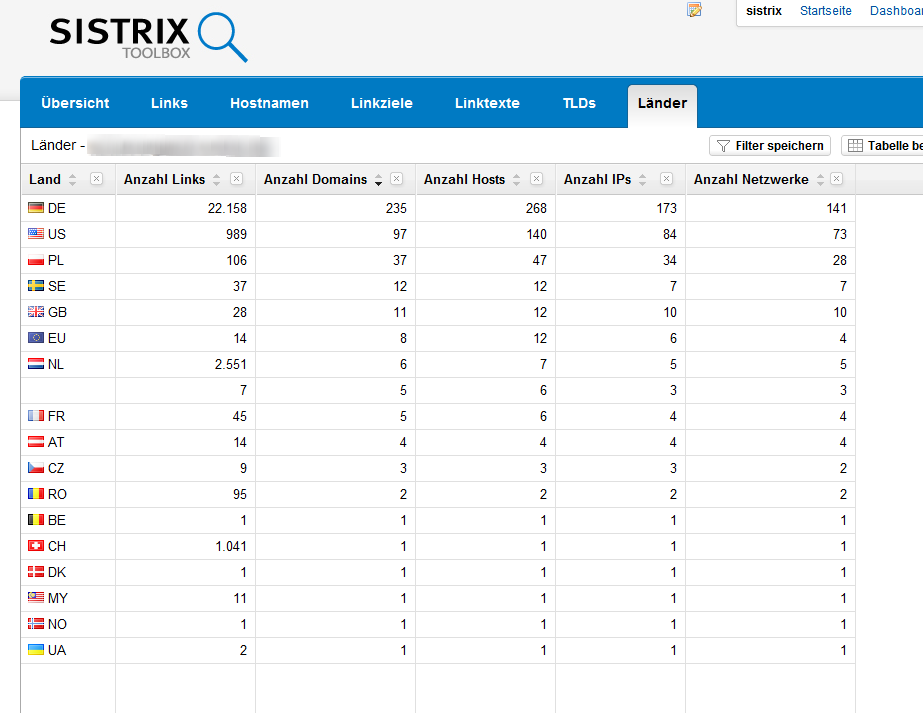923x713 pixels.
Task: Click the Swiss flag in CH row
Action: 36,546
